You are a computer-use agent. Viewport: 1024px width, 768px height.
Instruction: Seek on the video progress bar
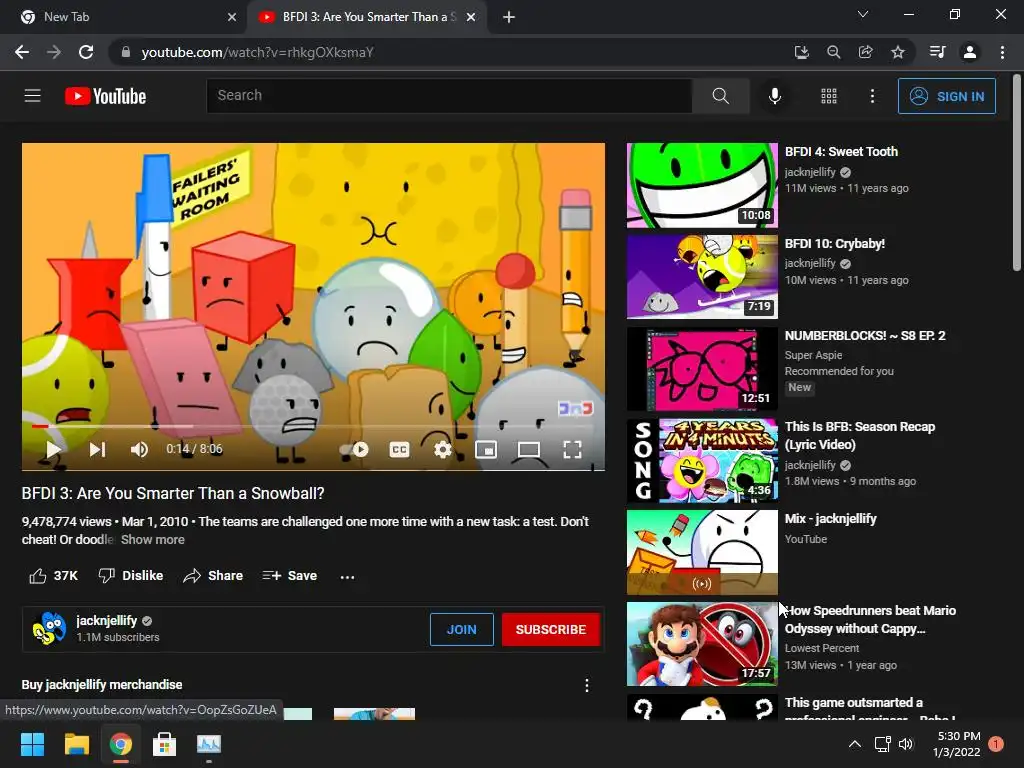click(313, 426)
